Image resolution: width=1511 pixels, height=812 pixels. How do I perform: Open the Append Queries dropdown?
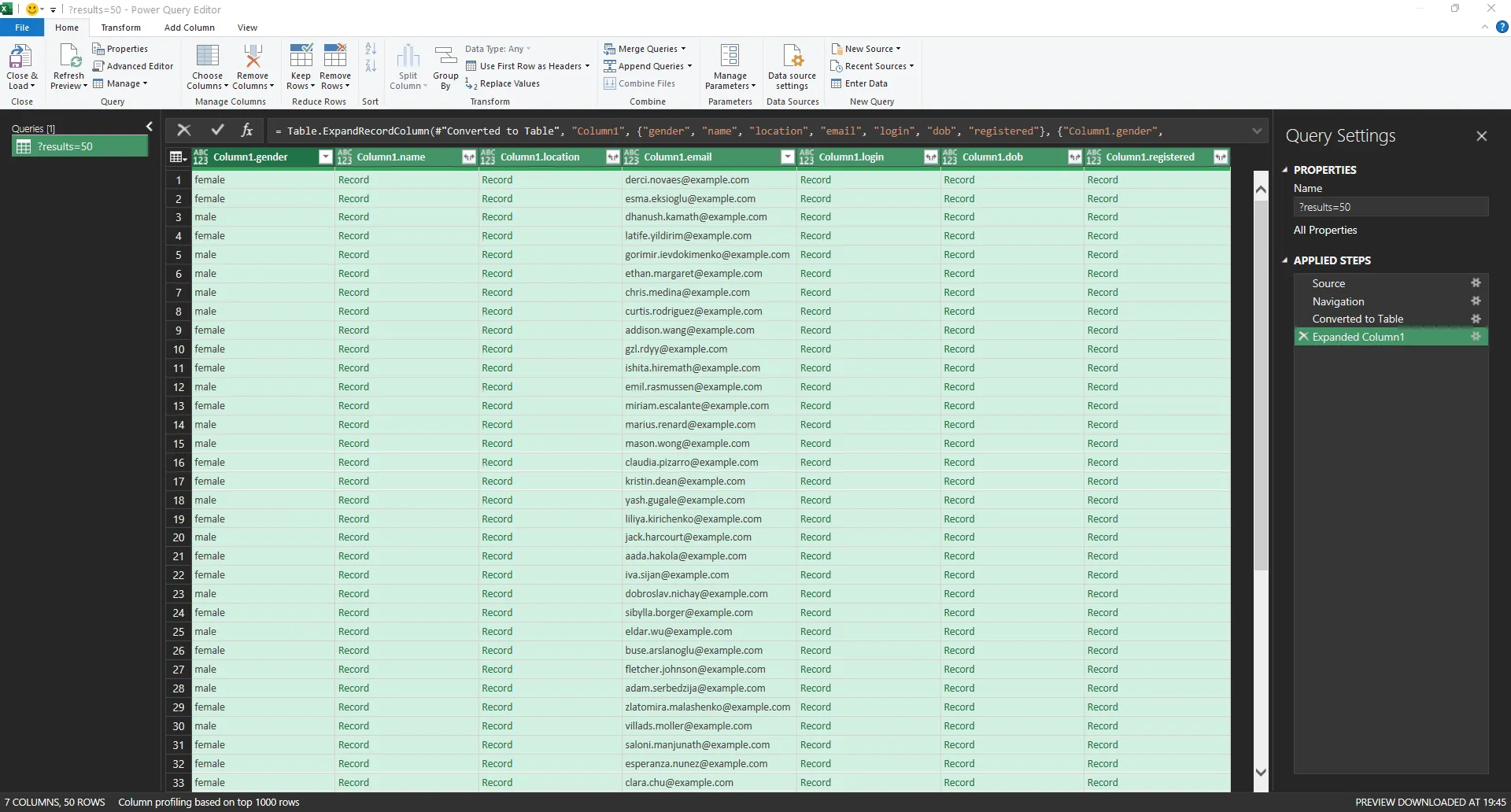click(648, 66)
